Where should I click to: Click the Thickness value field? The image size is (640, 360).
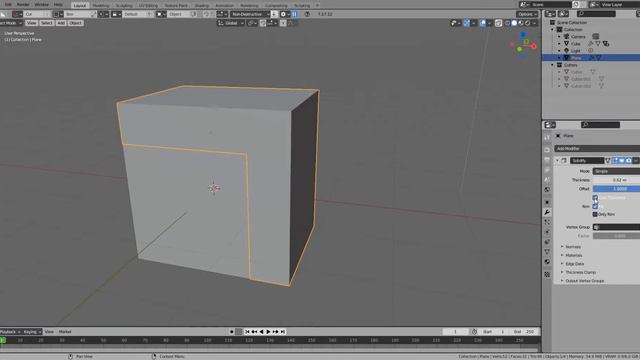tap(616, 180)
